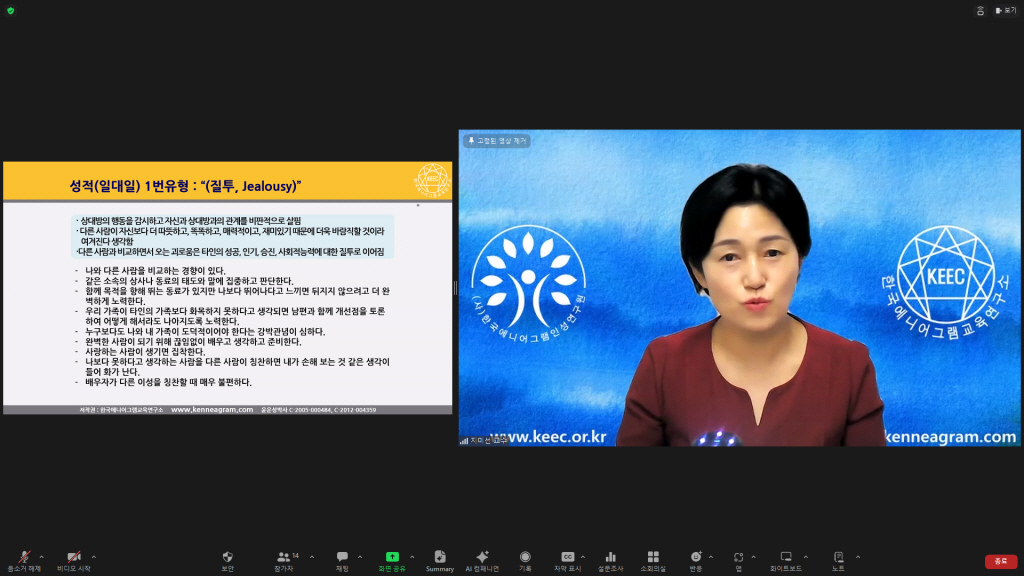This screenshot has width=1024, height=576.
Task: Open the 보기 view options at top right
Action: click(x=1006, y=10)
